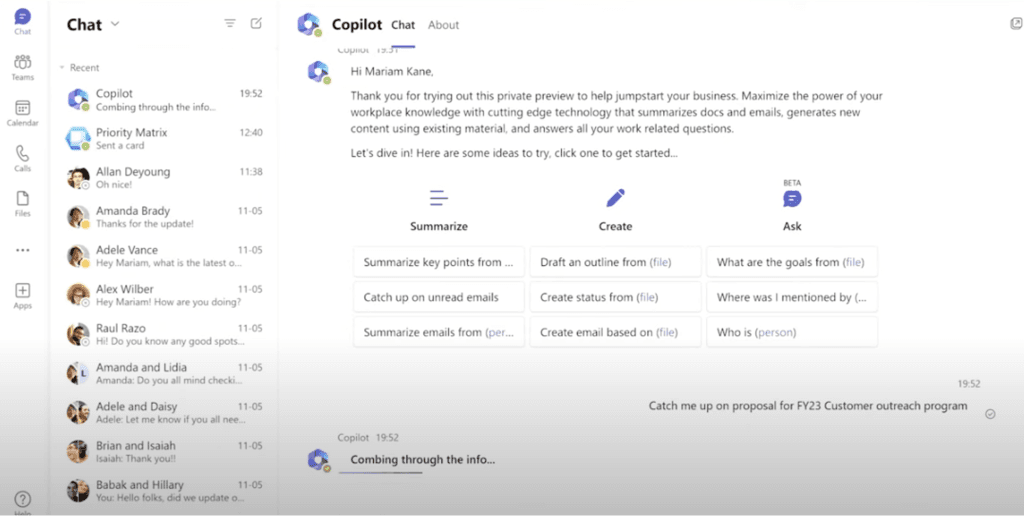Open the Alex Wilber conversation
This screenshot has height=516, width=1024.
click(x=165, y=295)
